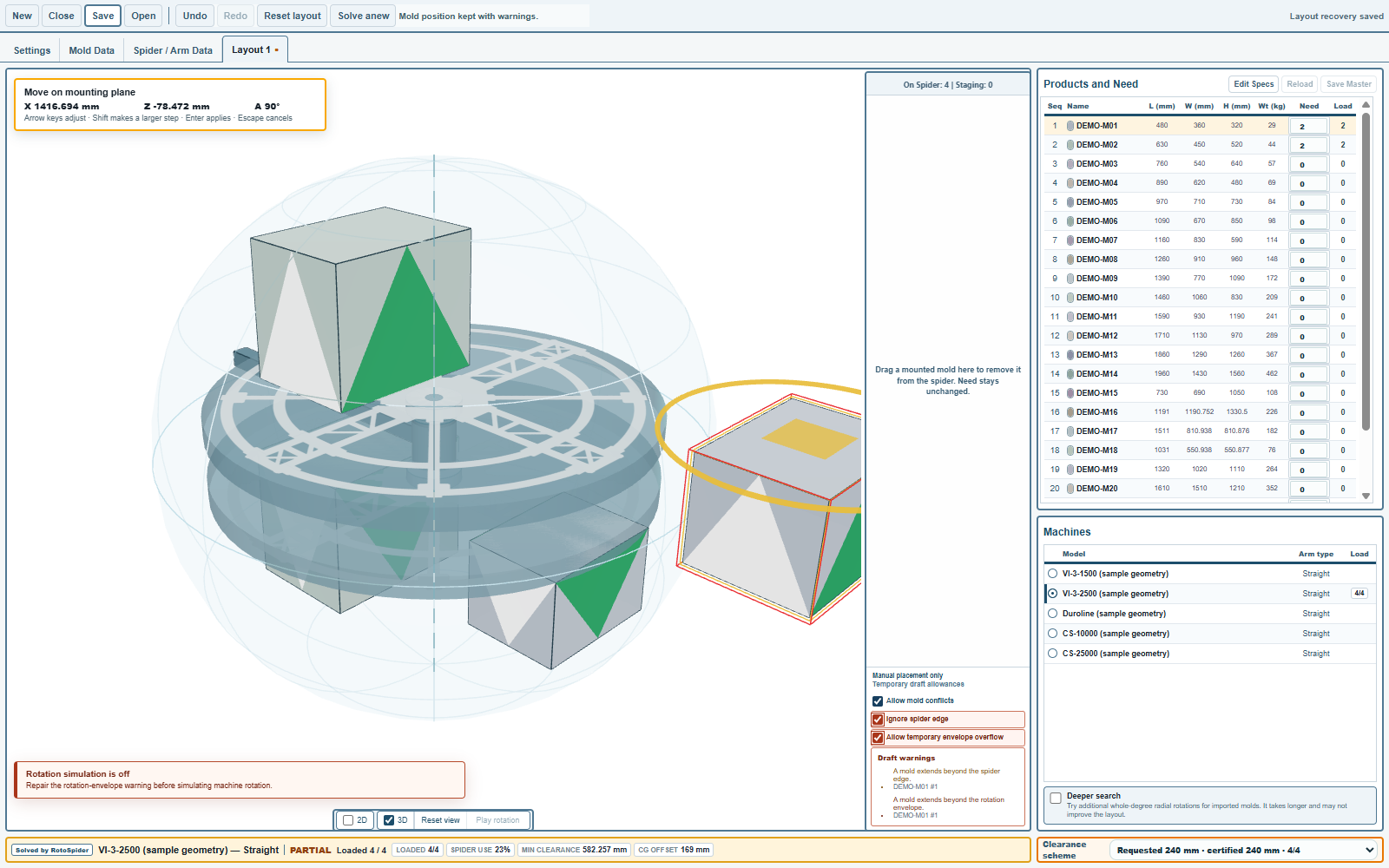The width and height of the screenshot is (1389, 868).
Task: Switch to the Settings tab
Action: click(x=32, y=50)
